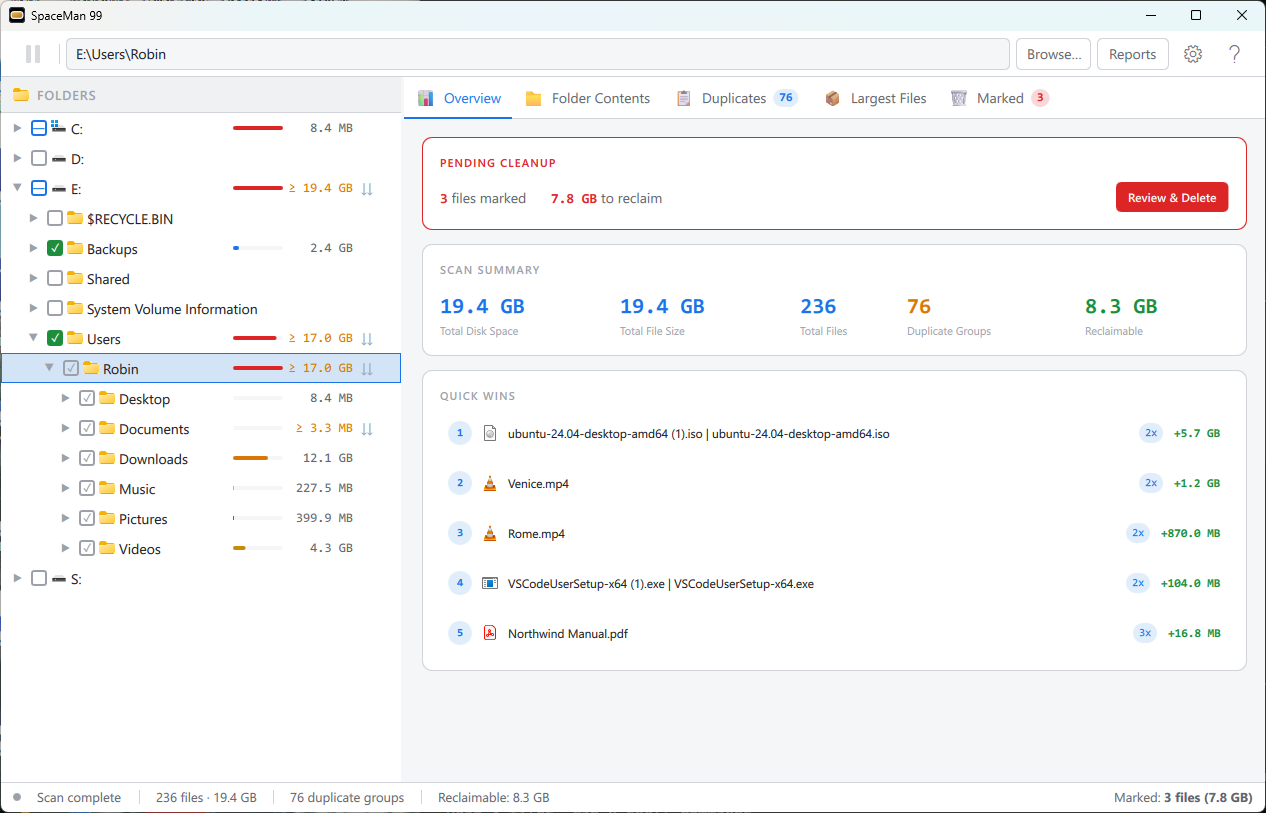Expand the $RECYCLE.BIN folder
The image size is (1266, 813).
[33, 218]
